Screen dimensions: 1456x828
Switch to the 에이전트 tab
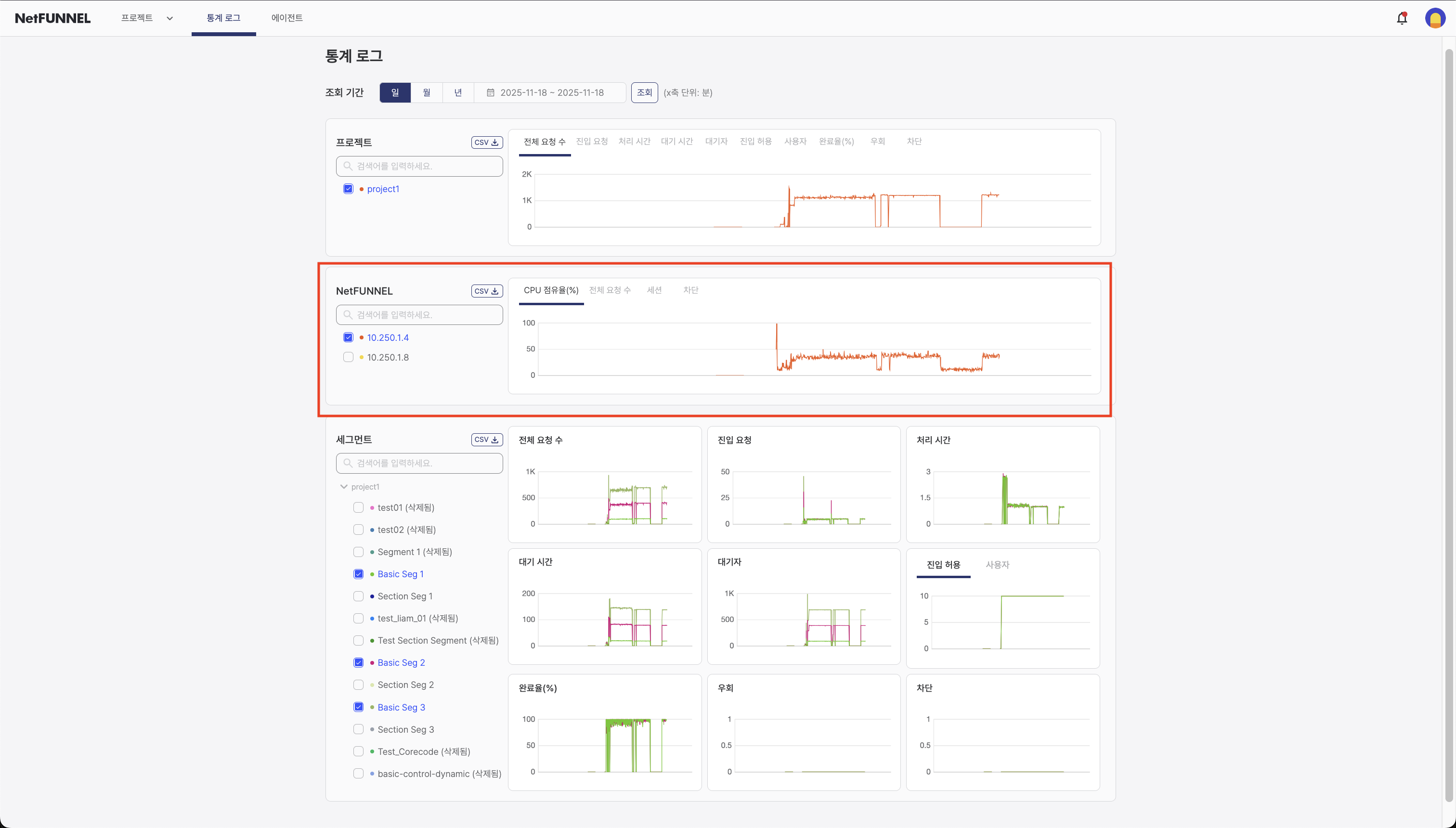pos(286,18)
